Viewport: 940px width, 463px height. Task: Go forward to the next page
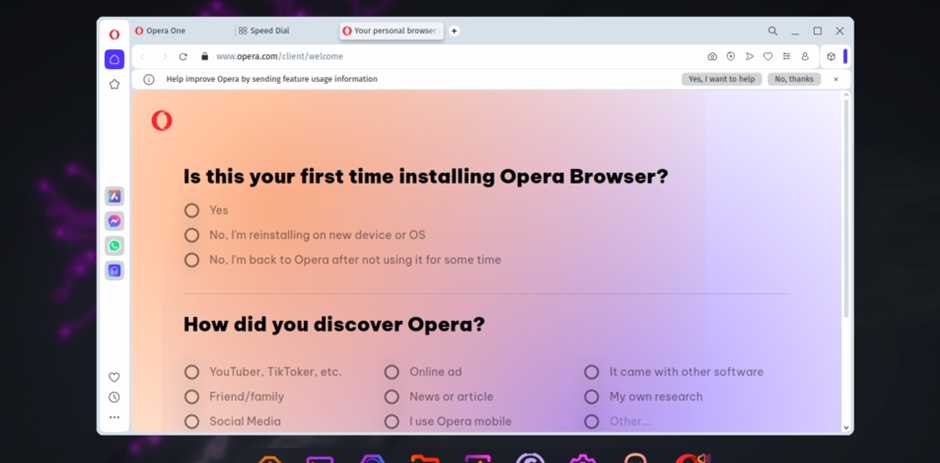click(164, 56)
